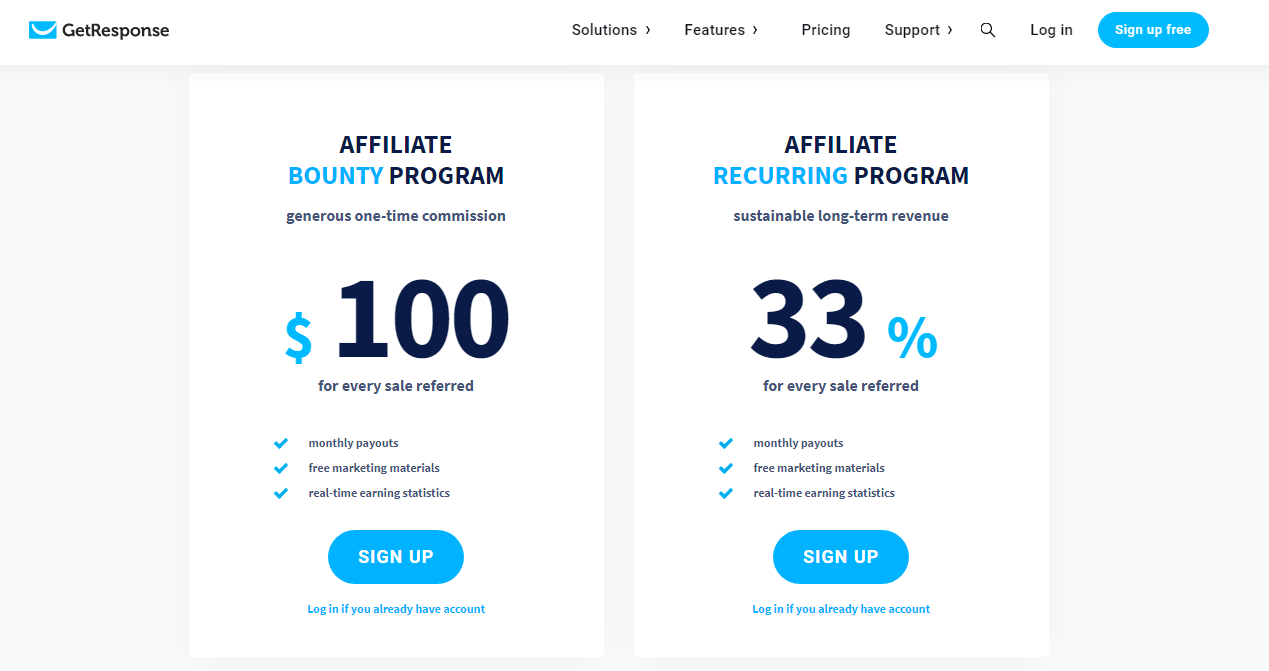Click checkmark beside Recurring monthly payouts
Image resolution: width=1269 pixels, height=671 pixels.
tap(726, 443)
